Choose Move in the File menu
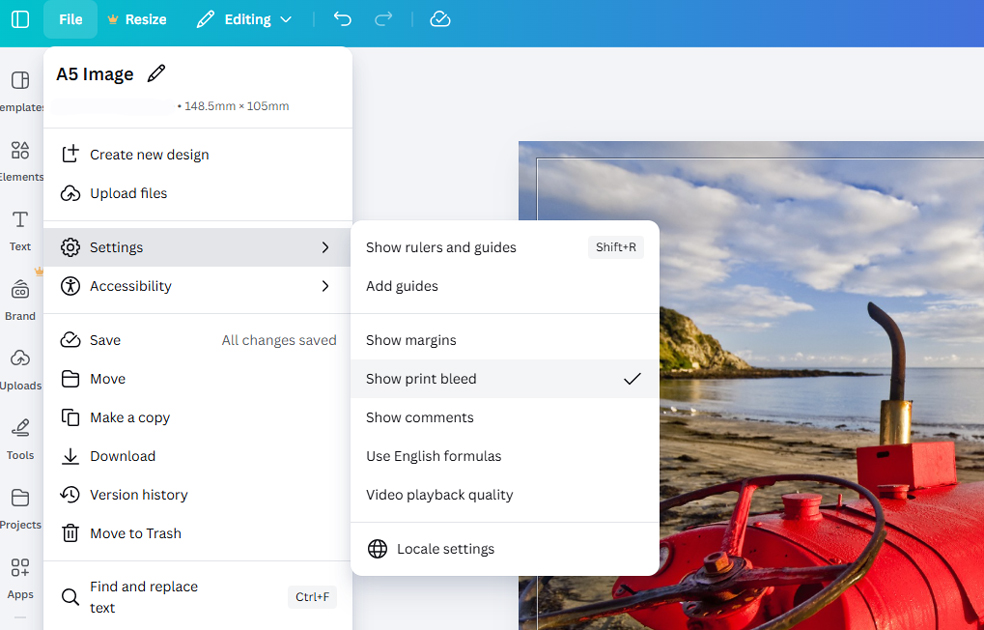Image resolution: width=984 pixels, height=630 pixels. pos(198,379)
